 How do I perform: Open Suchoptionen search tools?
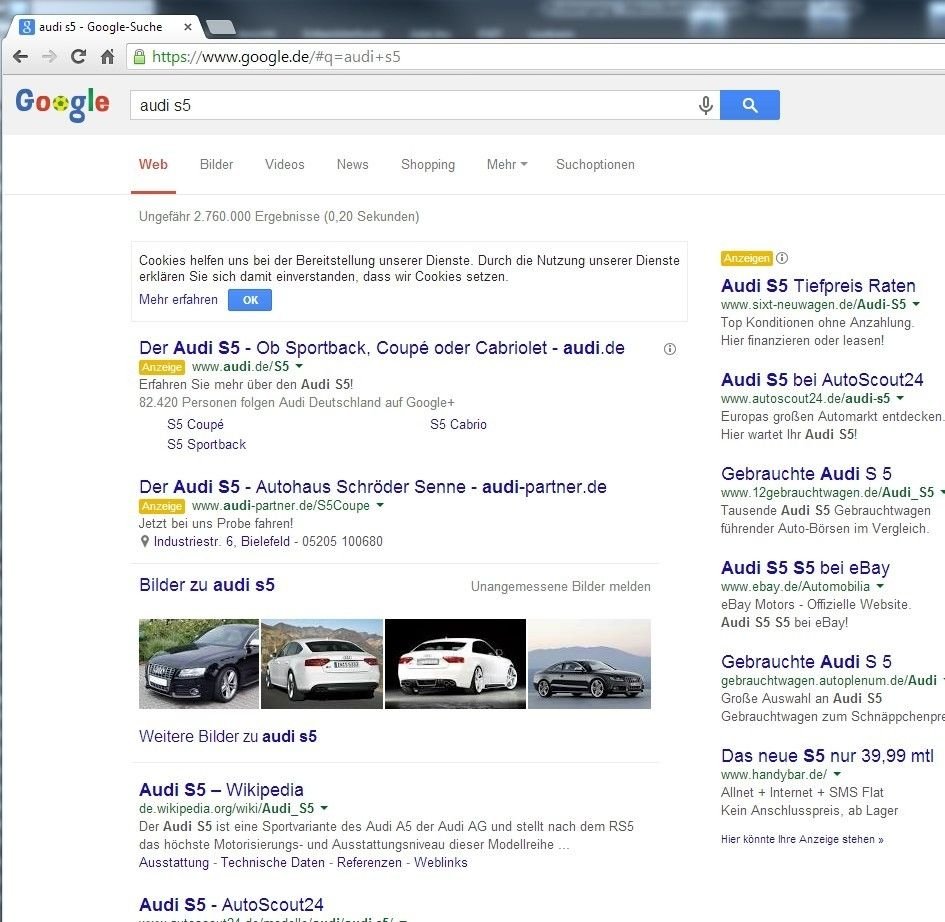pyautogui.click(x=595, y=165)
